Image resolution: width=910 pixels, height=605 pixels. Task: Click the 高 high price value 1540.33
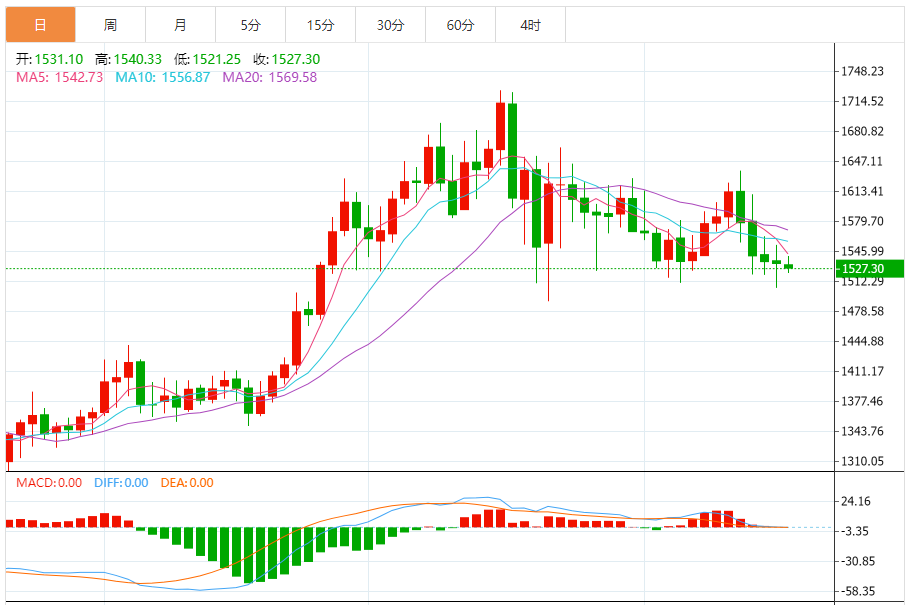(137, 60)
